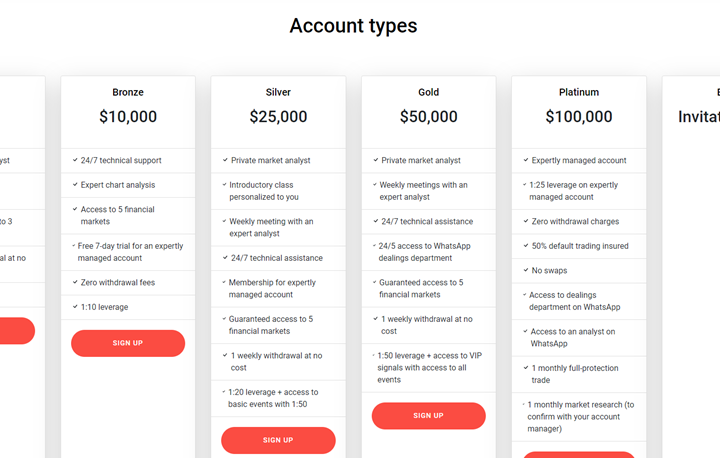Image resolution: width=720 pixels, height=458 pixels.
Task: Click checkmark next to Silver Private market analyst
Action: (225, 160)
